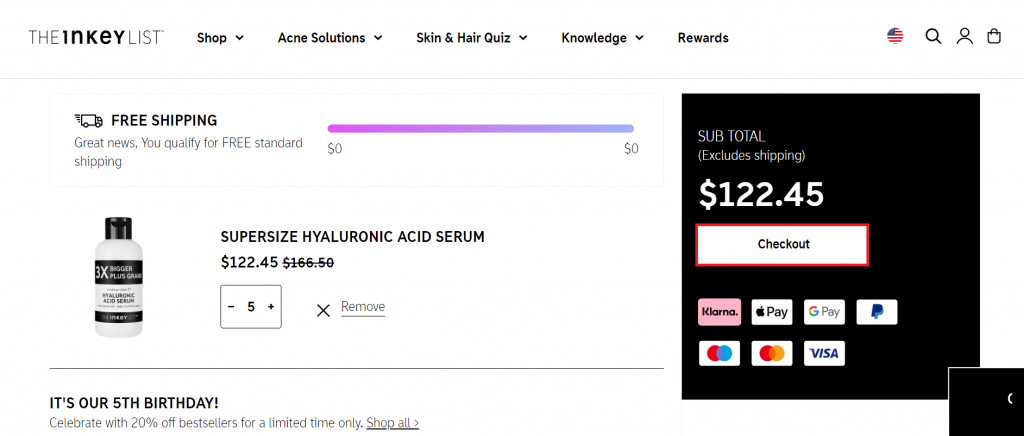Open the Knowledge menu
This screenshot has width=1024, height=436.
coord(603,38)
